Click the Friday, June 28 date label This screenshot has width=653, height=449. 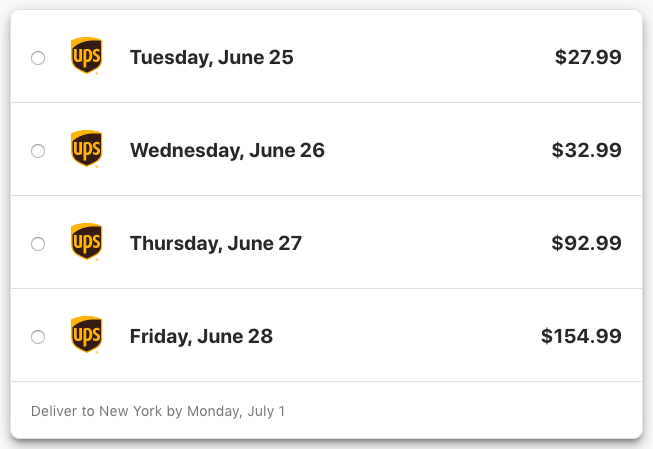tap(201, 337)
